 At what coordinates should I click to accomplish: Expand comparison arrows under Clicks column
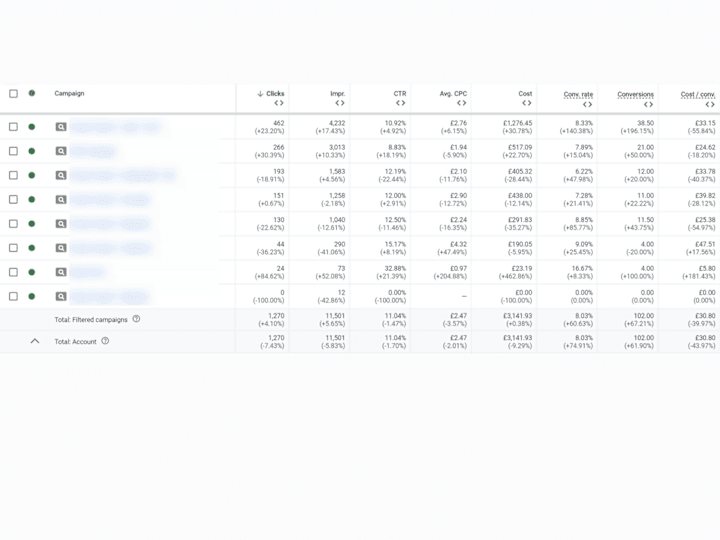[279, 103]
